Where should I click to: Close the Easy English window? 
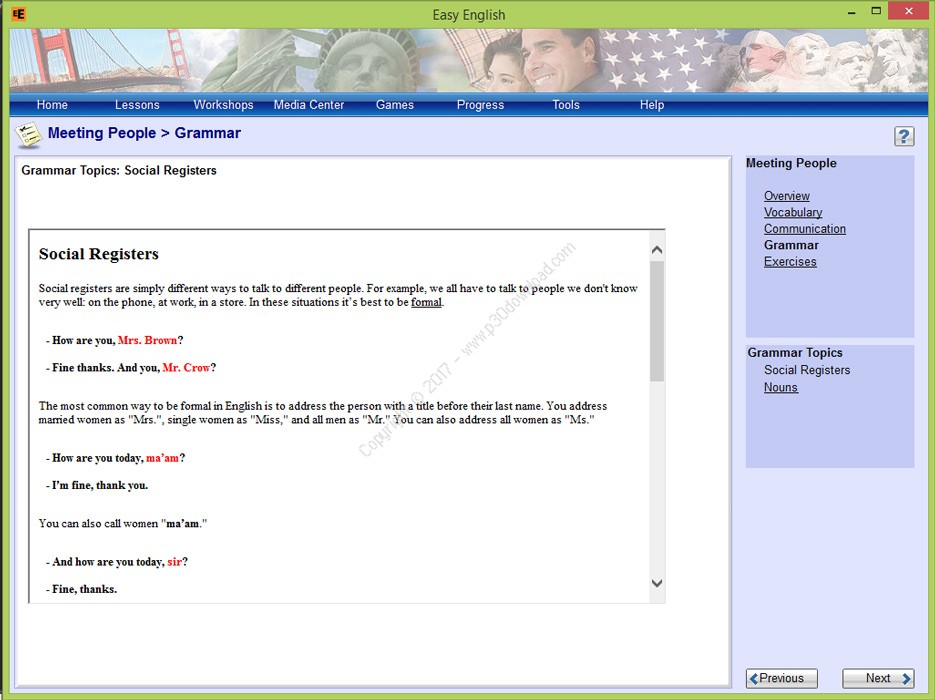908,13
